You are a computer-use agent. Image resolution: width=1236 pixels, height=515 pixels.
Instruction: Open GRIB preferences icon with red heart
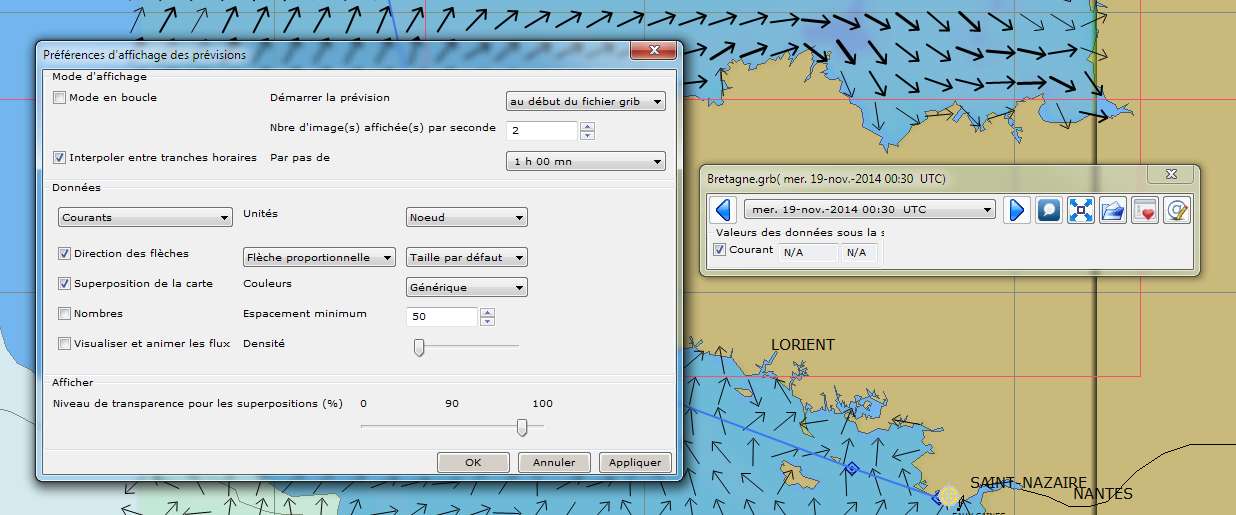(1144, 210)
